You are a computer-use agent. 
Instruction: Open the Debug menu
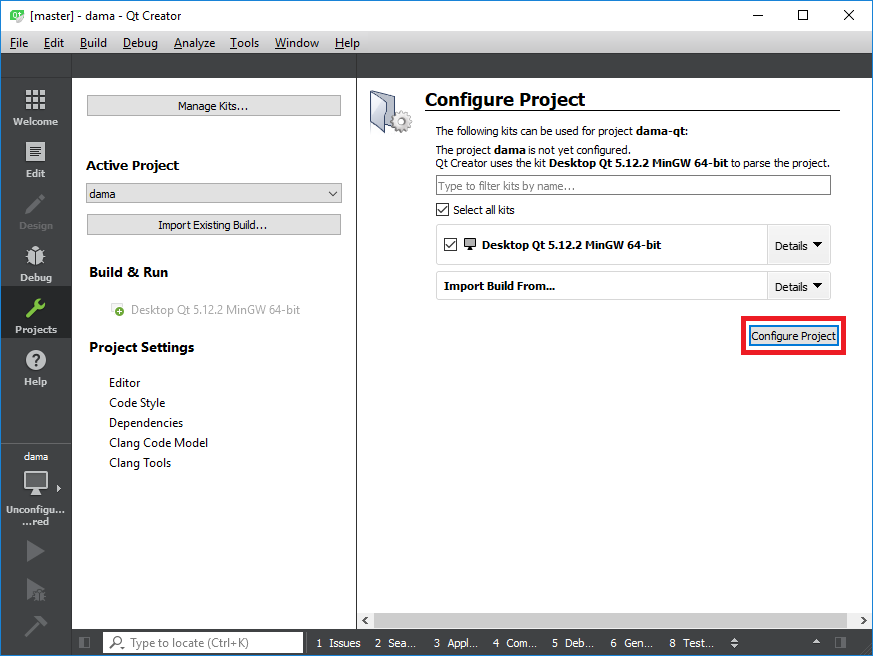click(140, 43)
